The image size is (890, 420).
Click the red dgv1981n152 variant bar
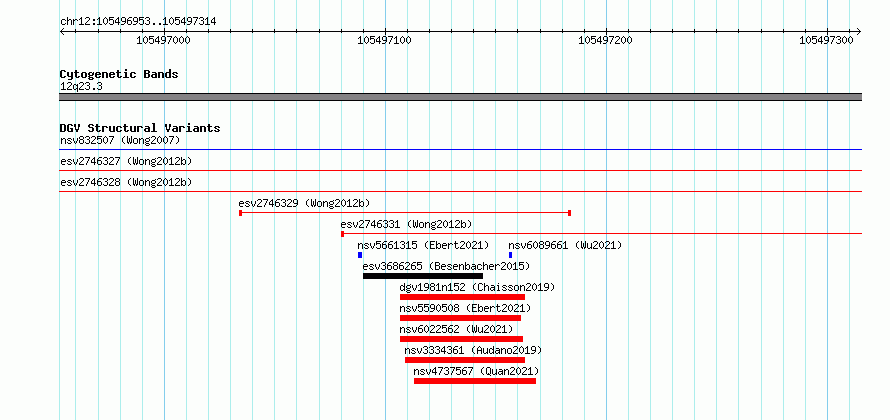(x=463, y=297)
